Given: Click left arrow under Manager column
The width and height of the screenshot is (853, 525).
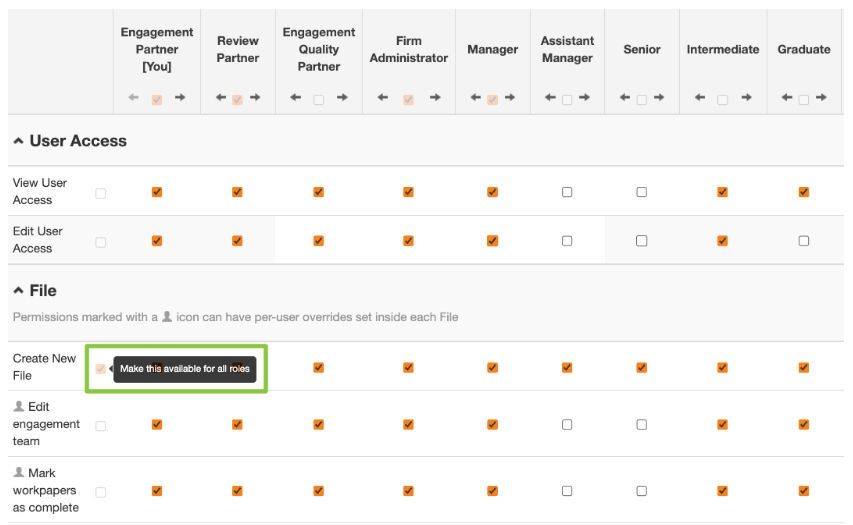Looking at the screenshot, I should 473,98.
